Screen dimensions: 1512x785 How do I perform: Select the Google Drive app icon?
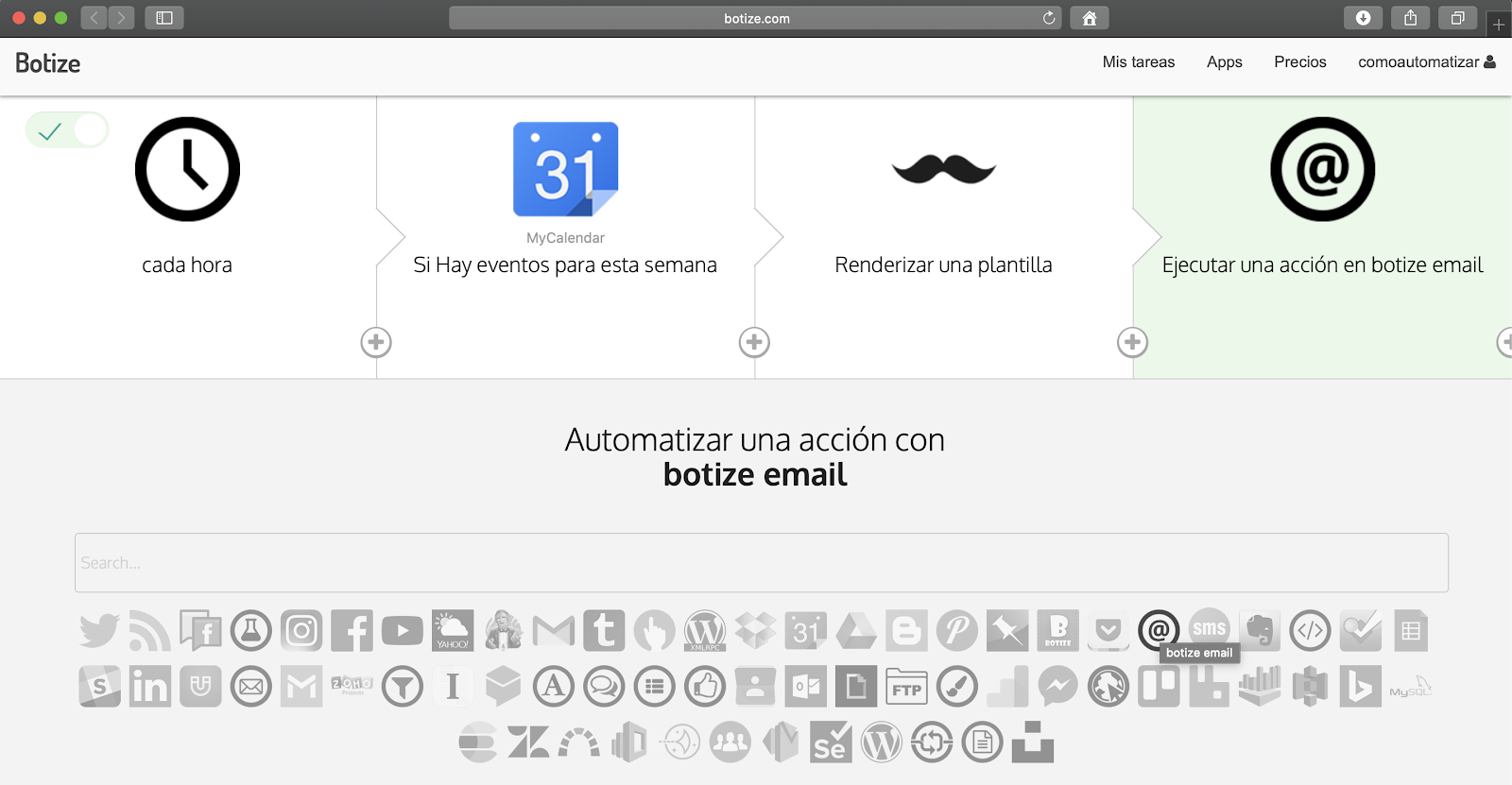click(x=856, y=630)
